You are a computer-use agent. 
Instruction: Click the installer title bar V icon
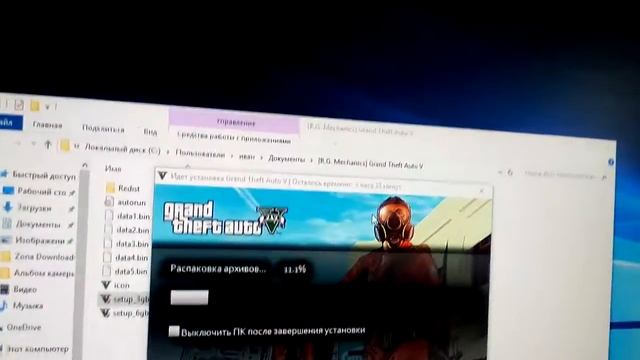pos(162,176)
